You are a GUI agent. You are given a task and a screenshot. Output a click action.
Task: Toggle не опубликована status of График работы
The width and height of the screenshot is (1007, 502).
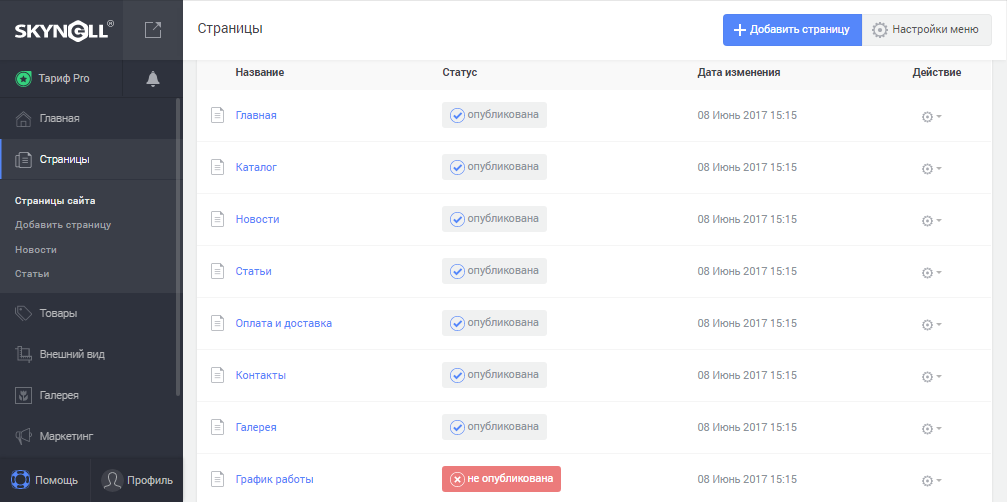click(x=502, y=479)
